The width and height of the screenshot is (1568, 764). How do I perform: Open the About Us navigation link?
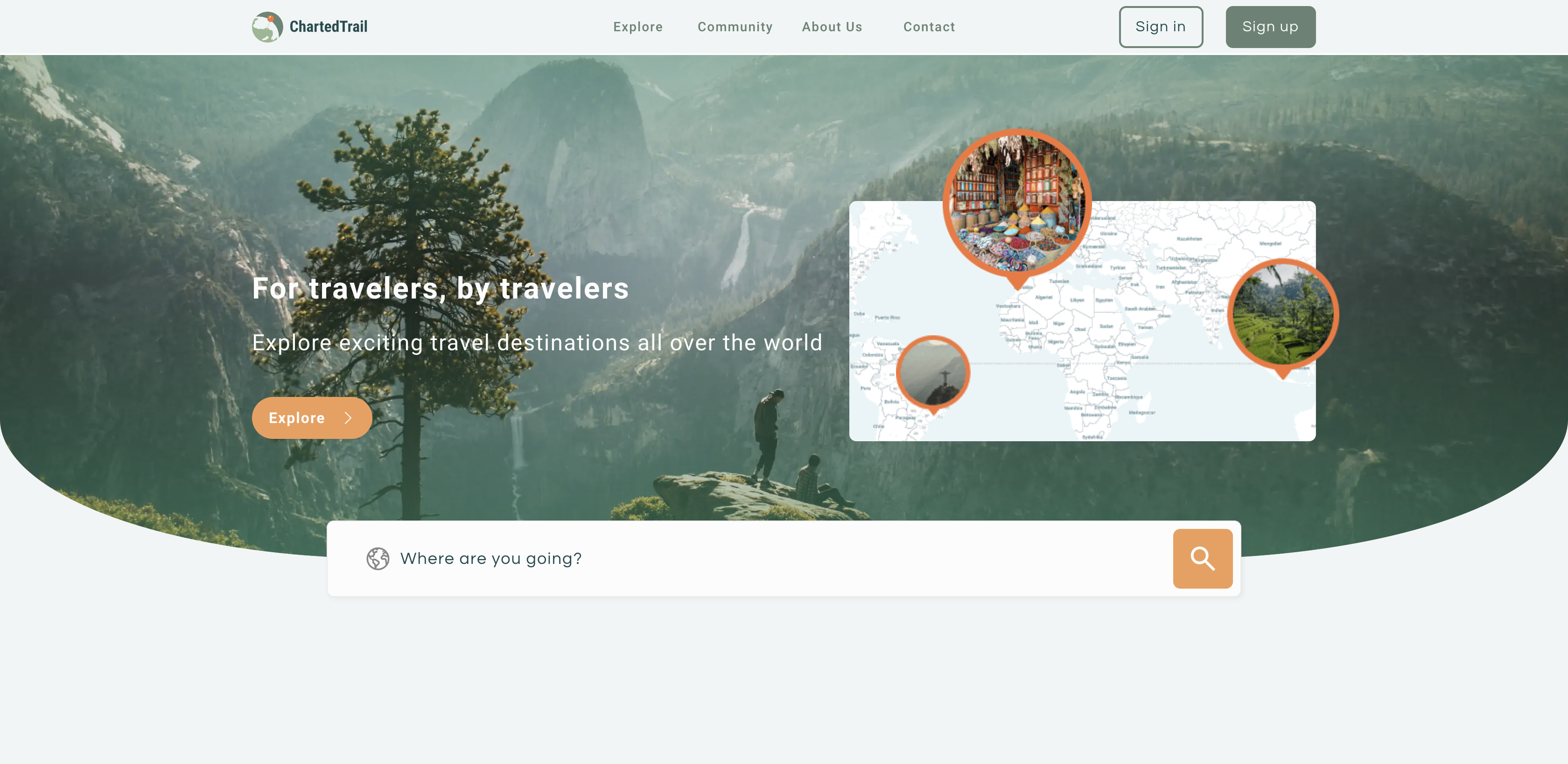point(832,27)
